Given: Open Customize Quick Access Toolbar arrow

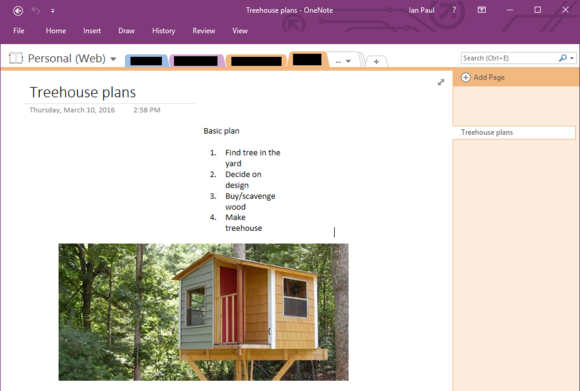Looking at the screenshot, I should pyautogui.click(x=53, y=11).
